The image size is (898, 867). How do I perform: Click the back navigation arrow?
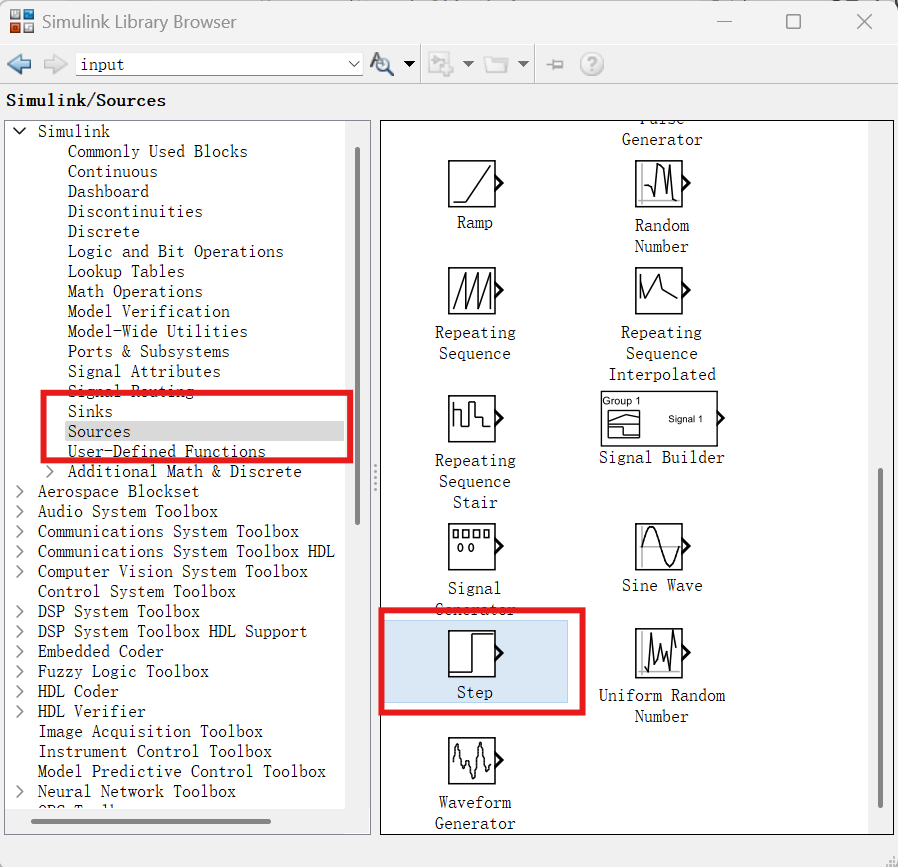point(19,63)
